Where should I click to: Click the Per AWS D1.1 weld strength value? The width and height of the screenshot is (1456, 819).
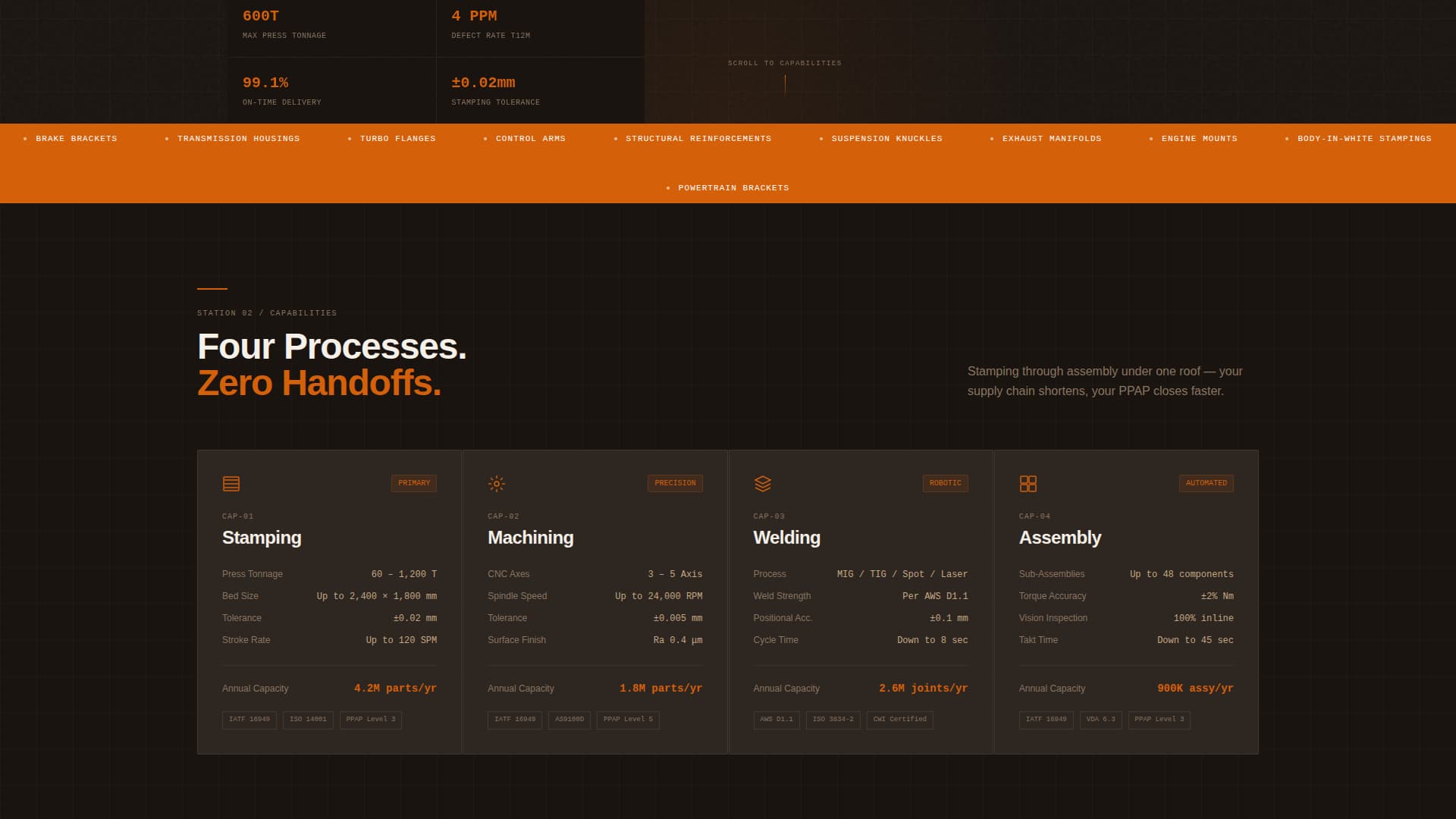click(935, 597)
